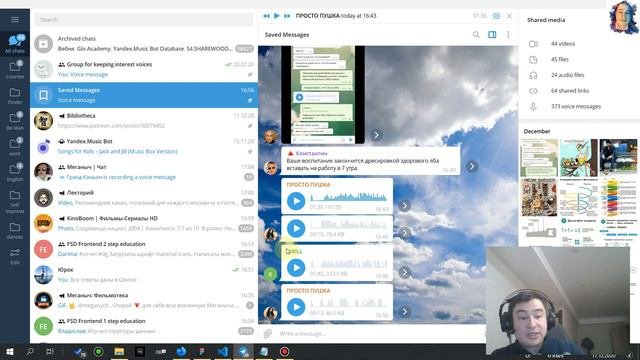Play the 16:43 ПРОСТО ПУШКА voice message

click(x=296, y=201)
